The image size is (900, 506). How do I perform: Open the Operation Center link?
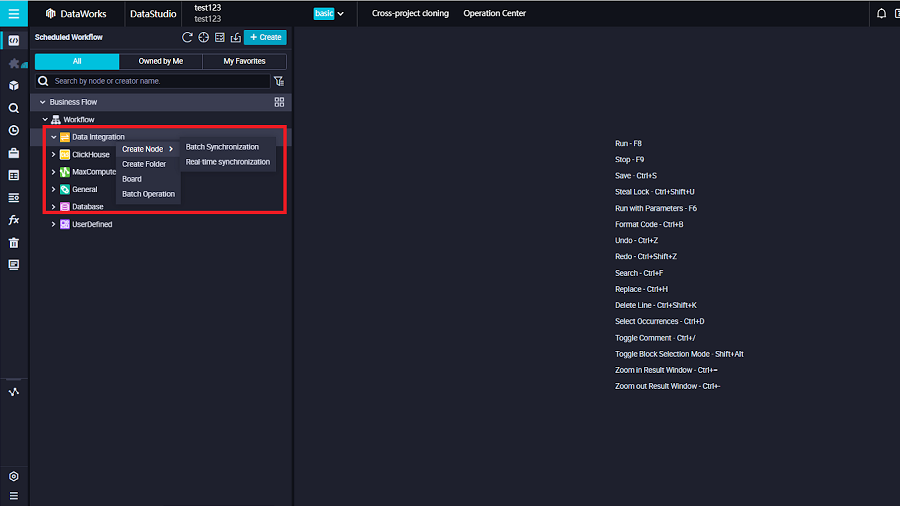[494, 14]
